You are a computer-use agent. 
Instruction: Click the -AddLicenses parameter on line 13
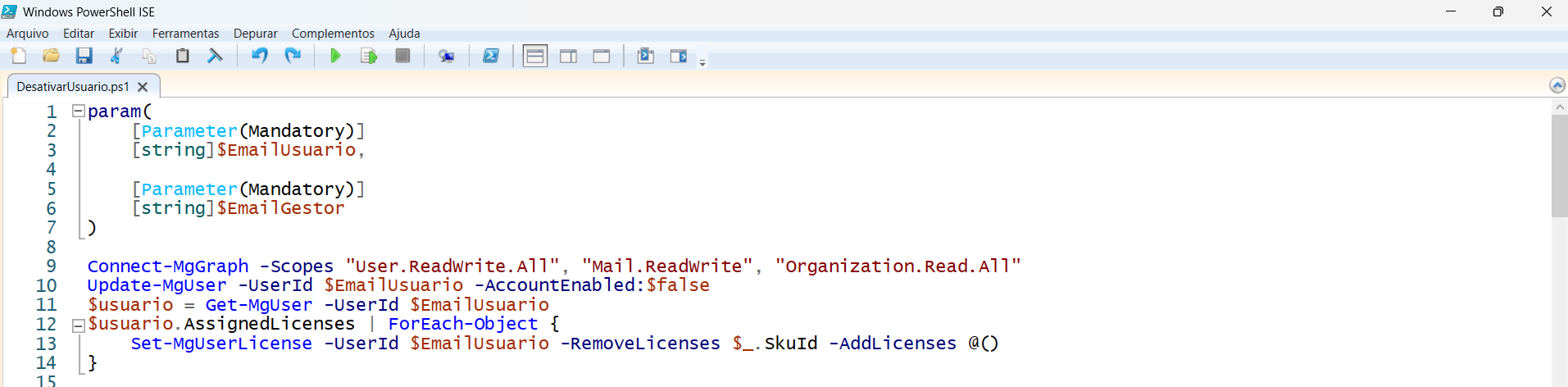point(893,344)
